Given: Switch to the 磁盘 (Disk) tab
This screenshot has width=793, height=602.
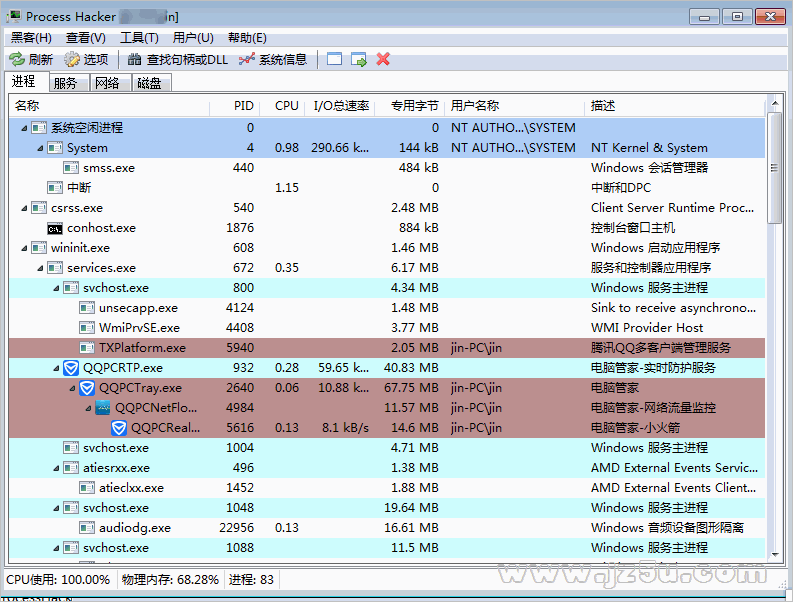Looking at the screenshot, I should click(x=151, y=83).
